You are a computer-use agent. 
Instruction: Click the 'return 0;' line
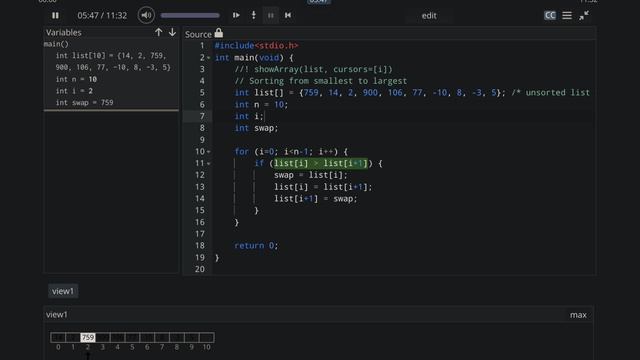pos(256,246)
